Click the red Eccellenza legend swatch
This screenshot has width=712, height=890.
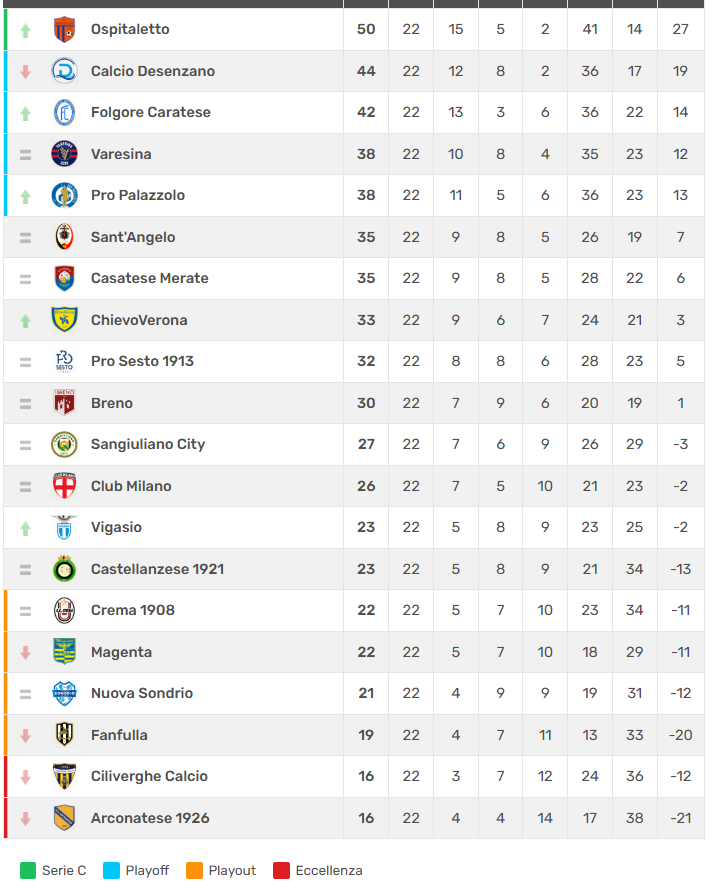(x=282, y=870)
